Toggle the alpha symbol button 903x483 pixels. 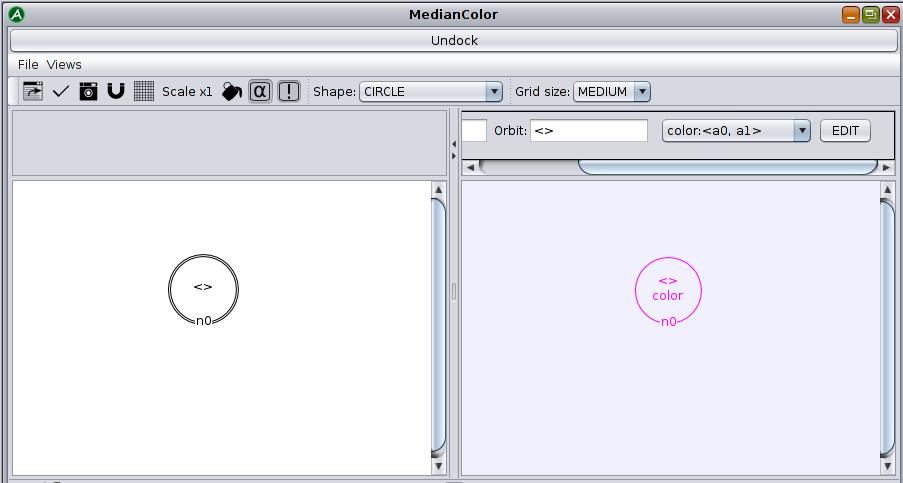(260, 91)
